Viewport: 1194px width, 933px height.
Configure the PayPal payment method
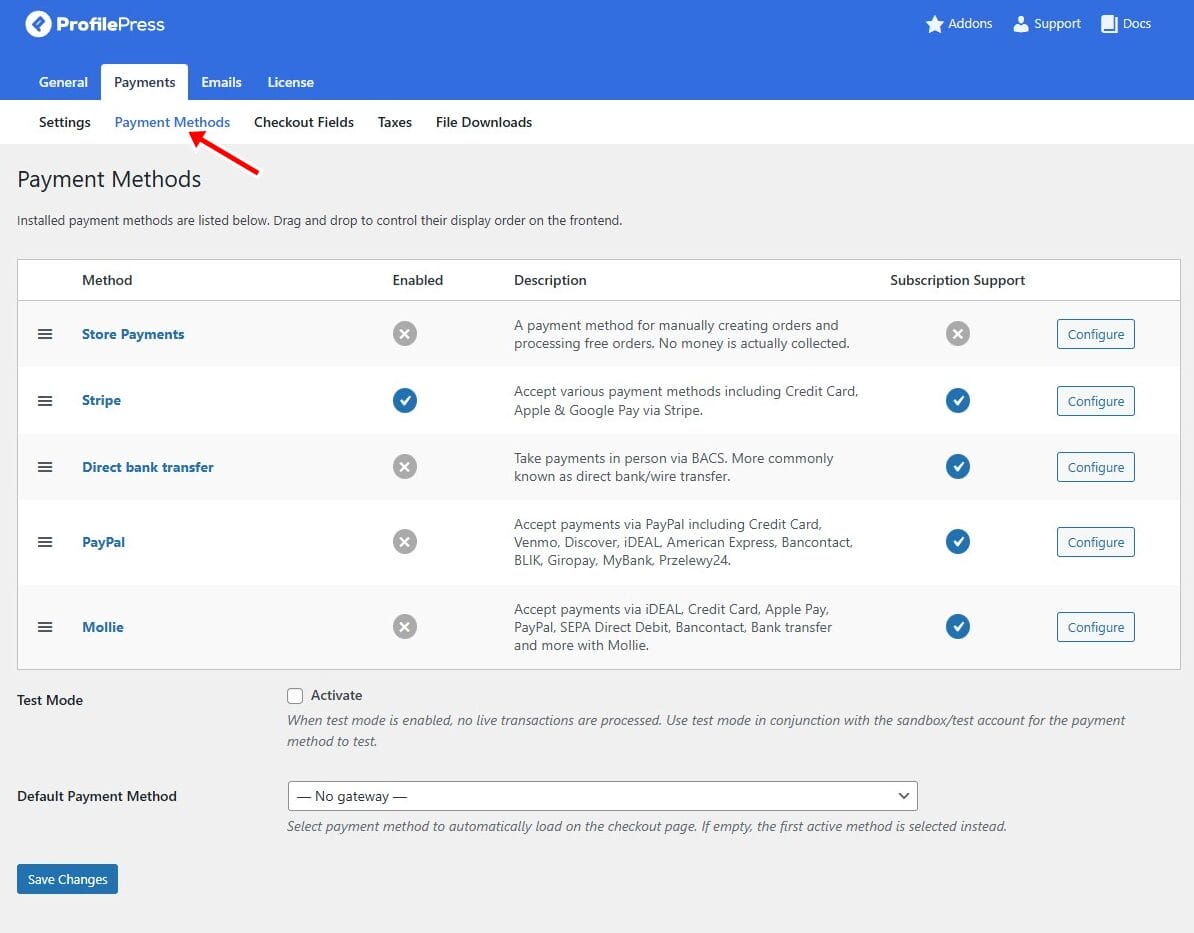tap(1095, 542)
